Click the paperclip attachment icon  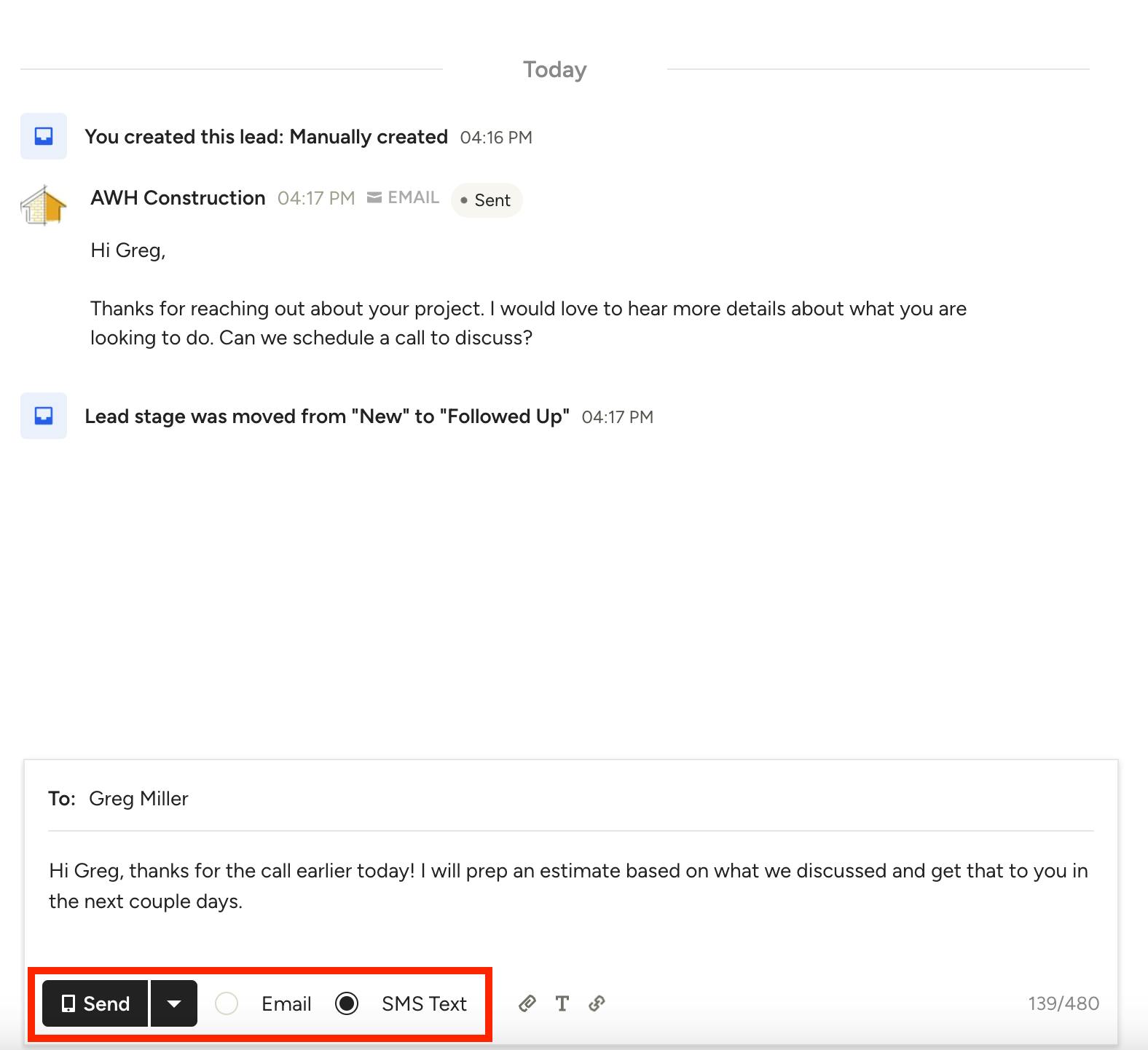(527, 1003)
